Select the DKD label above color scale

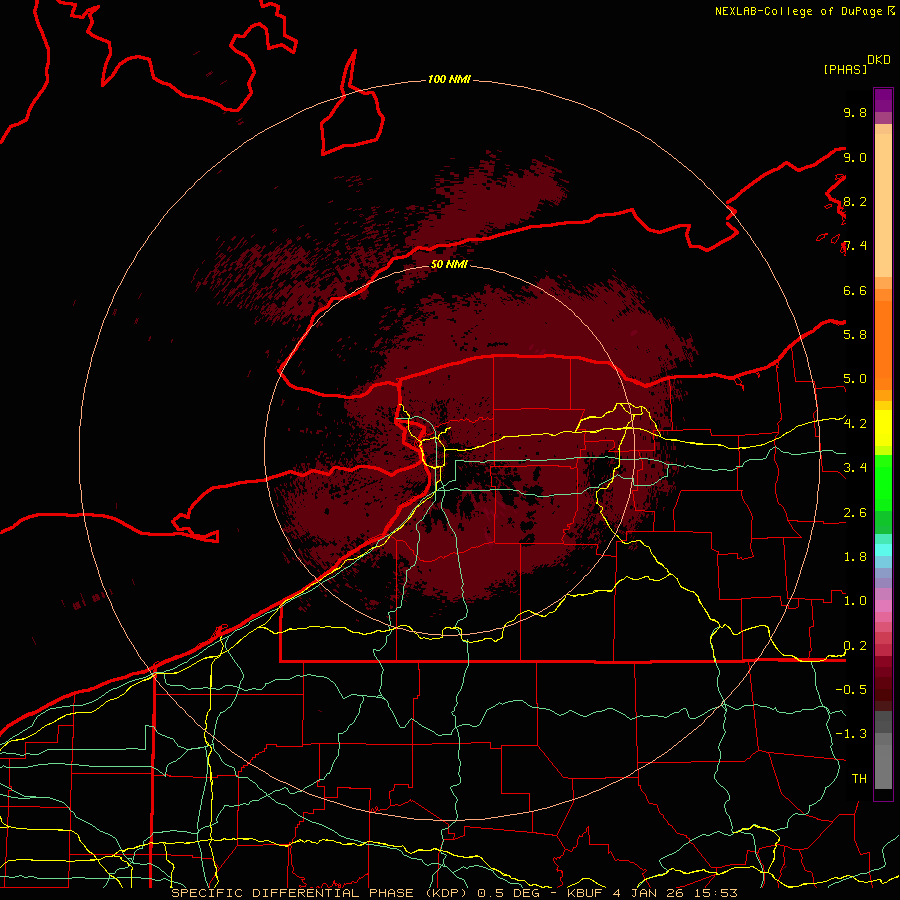[x=879, y=60]
